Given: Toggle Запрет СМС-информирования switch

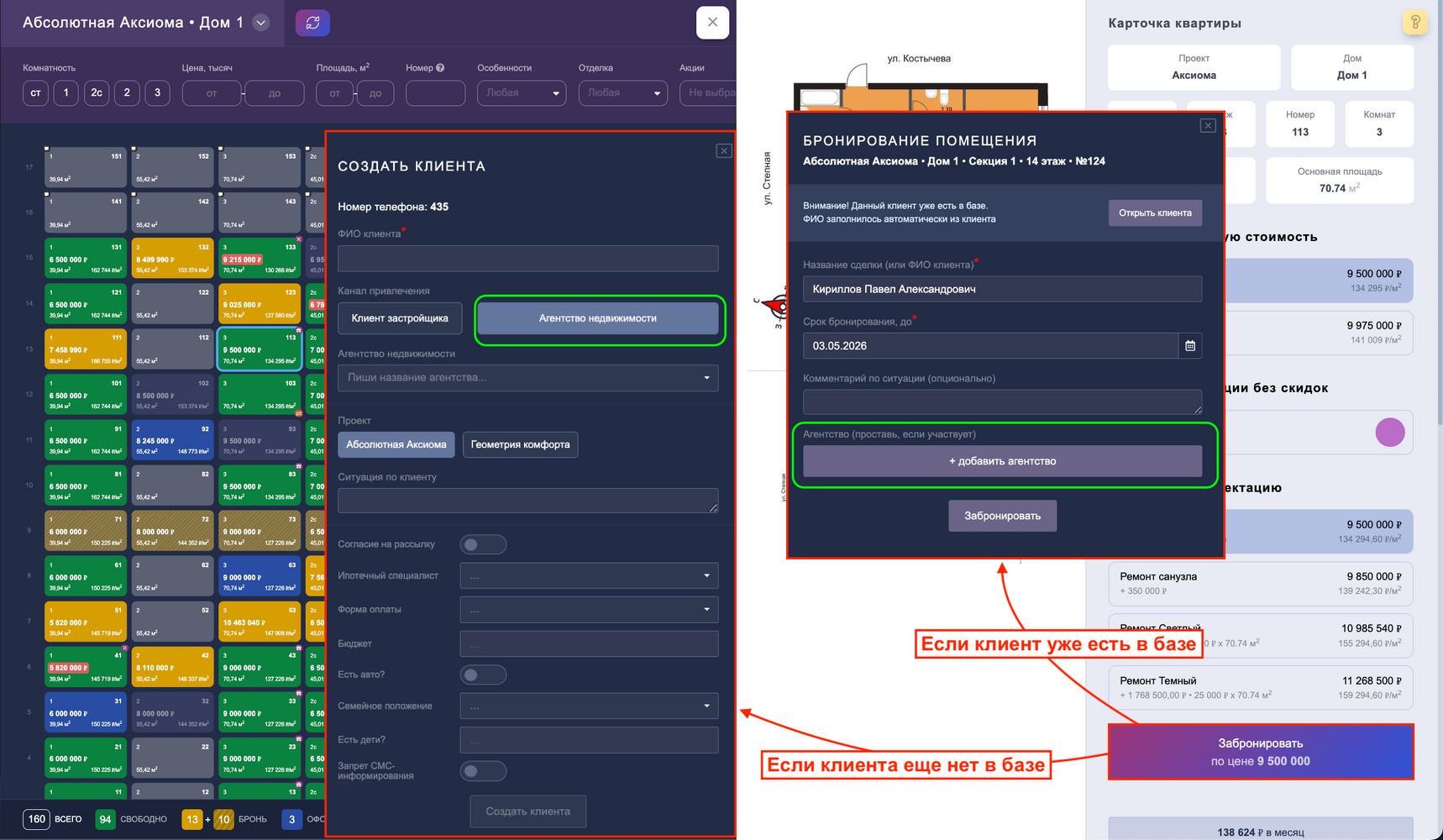Looking at the screenshot, I should tap(483, 771).
